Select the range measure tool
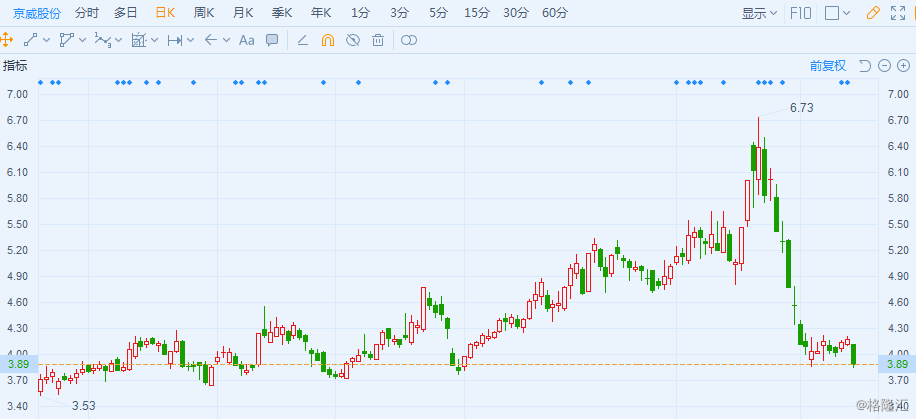Image resolution: width=916 pixels, height=419 pixels. pos(175,40)
